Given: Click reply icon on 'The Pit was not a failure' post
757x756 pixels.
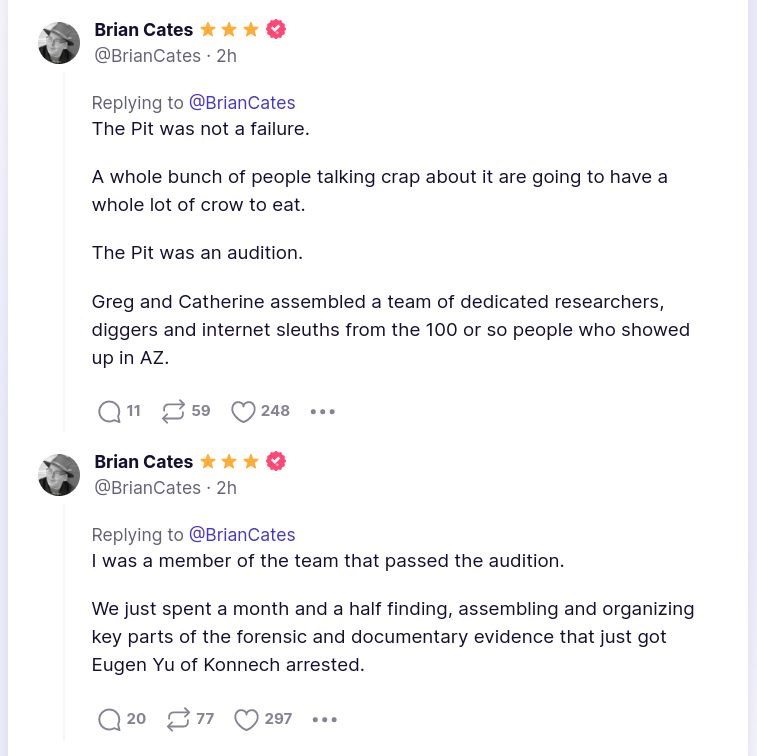Looking at the screenshot, I should coord(109,411).
